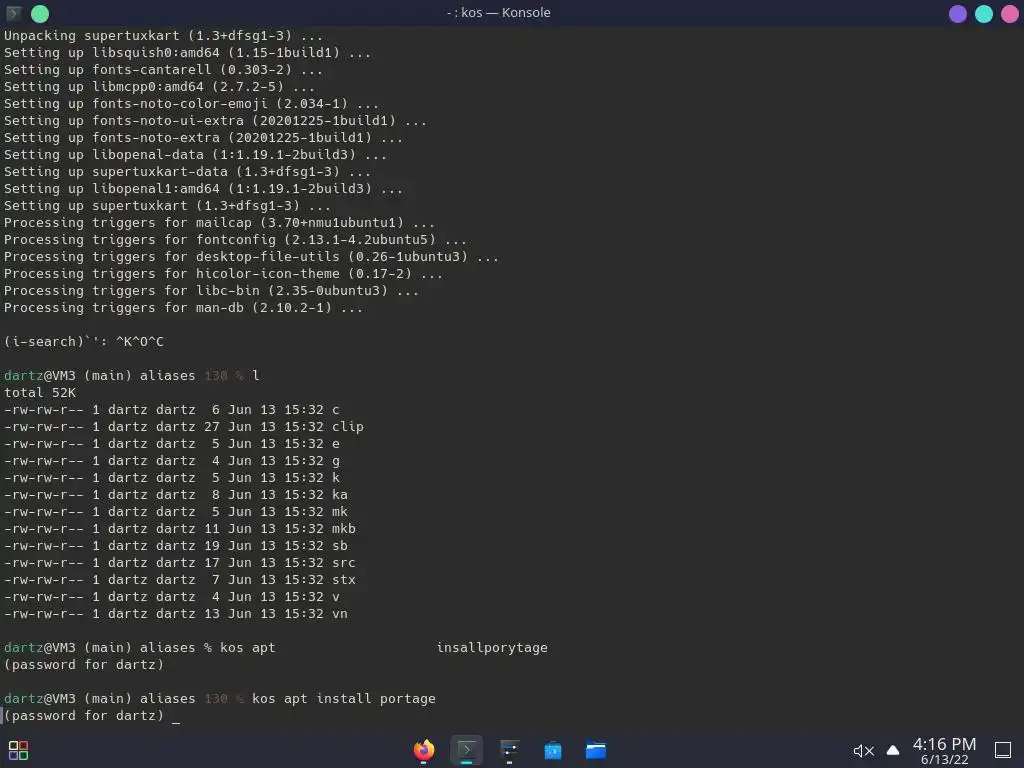Click file name 'sb' in listing

click(x=340, y=545)
